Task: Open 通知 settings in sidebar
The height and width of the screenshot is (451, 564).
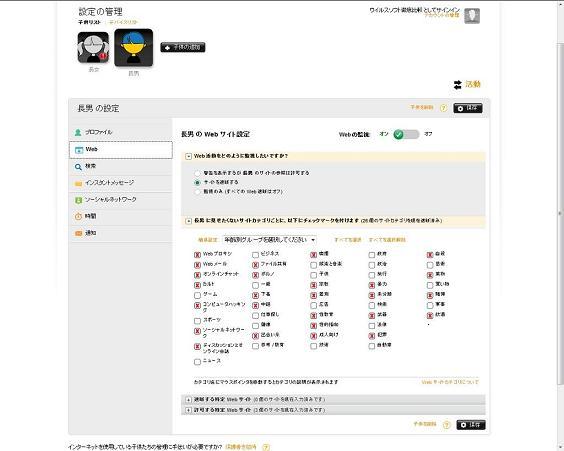Action: [121, 233]
